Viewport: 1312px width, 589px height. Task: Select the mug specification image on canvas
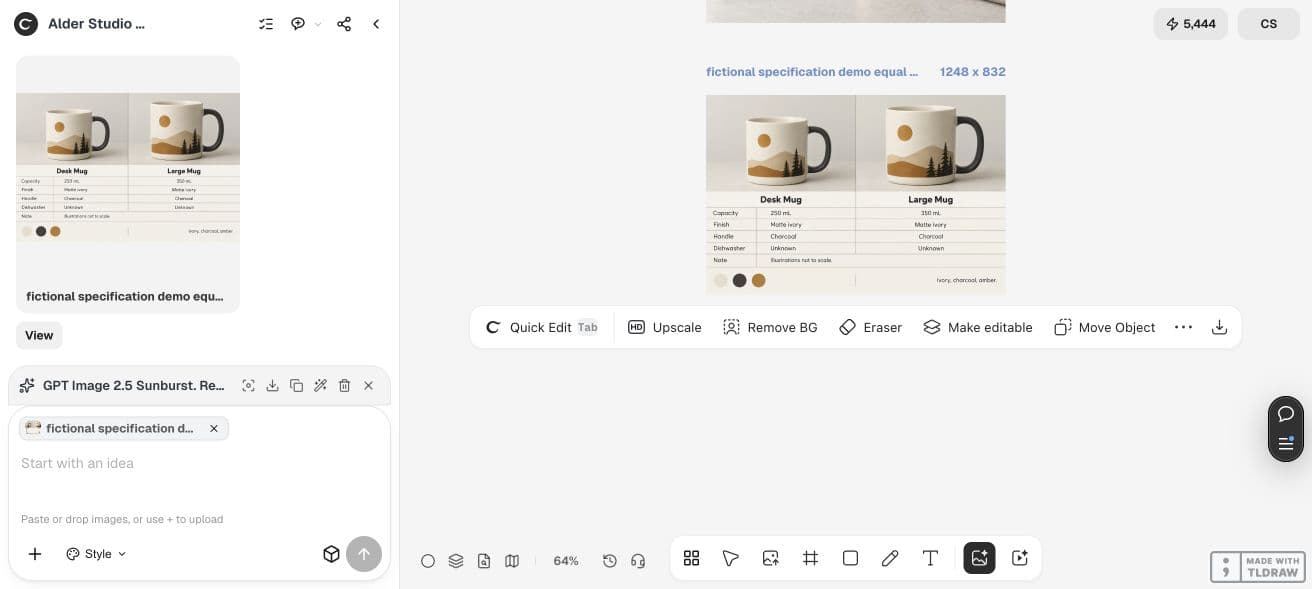click(856, 195)
